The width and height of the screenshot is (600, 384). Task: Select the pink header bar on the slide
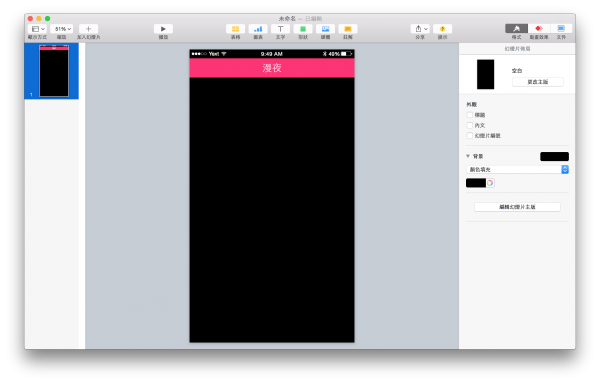[272, 68]
